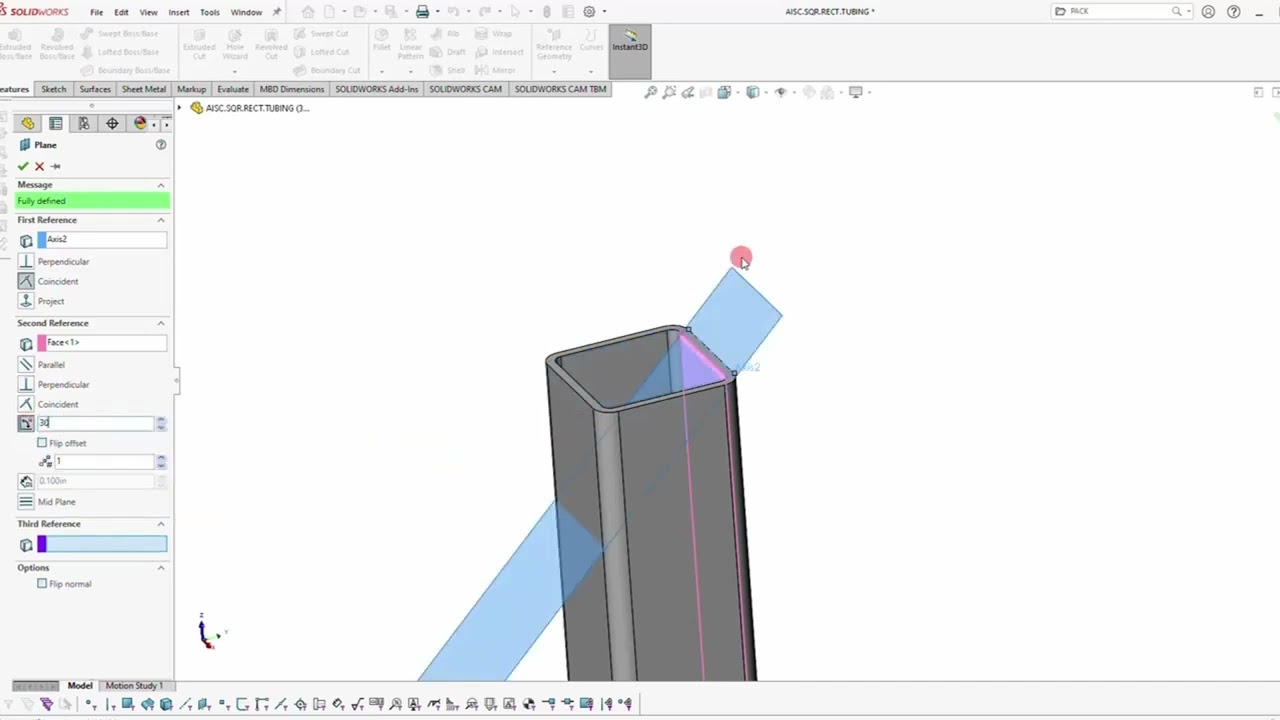Image resolution: width=1280 pixels, height=720 pixels.
Task: Collapse the Message section
Action: tap(161, 185)
